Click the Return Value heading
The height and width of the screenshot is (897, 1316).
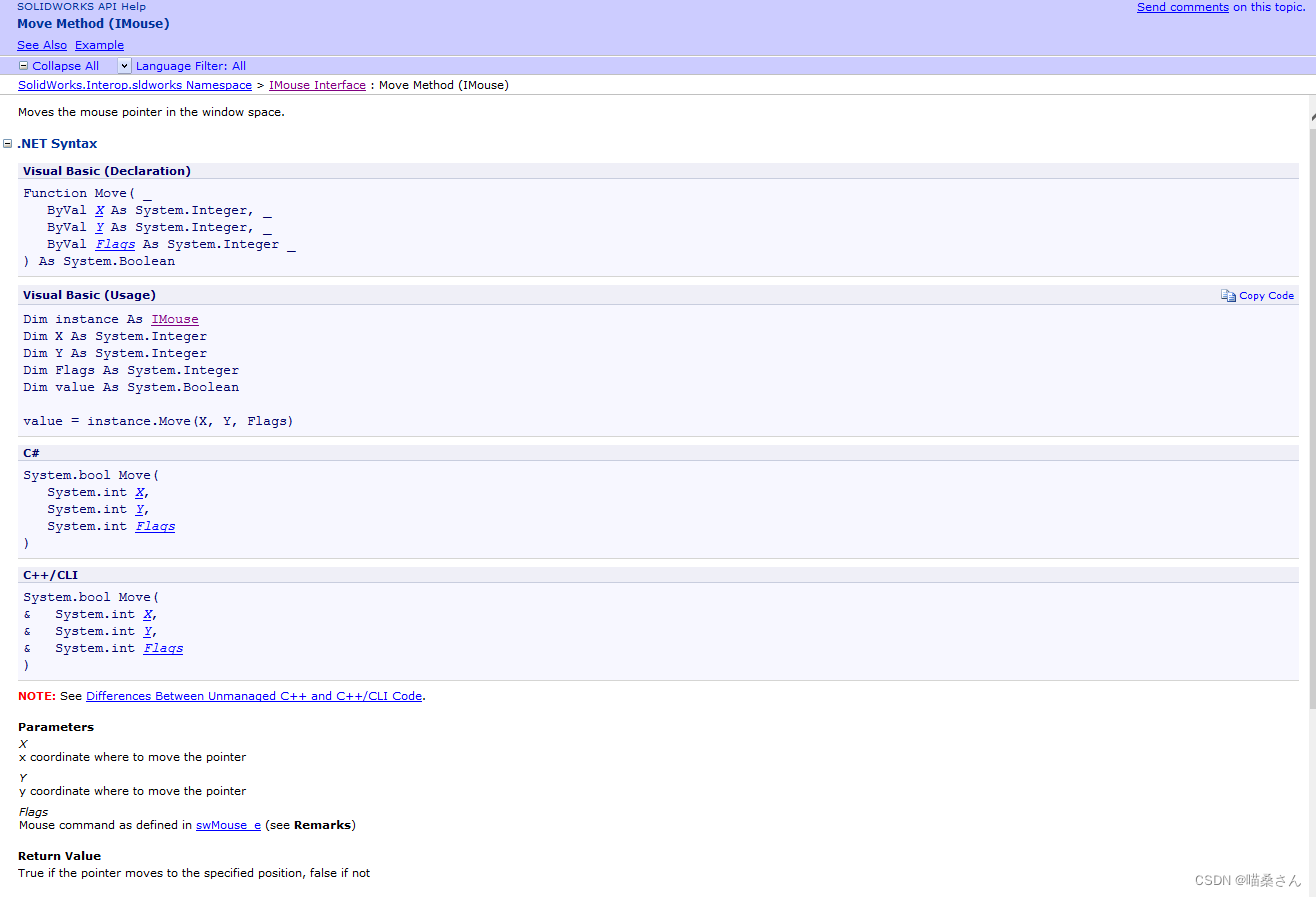tap(59, 856)
